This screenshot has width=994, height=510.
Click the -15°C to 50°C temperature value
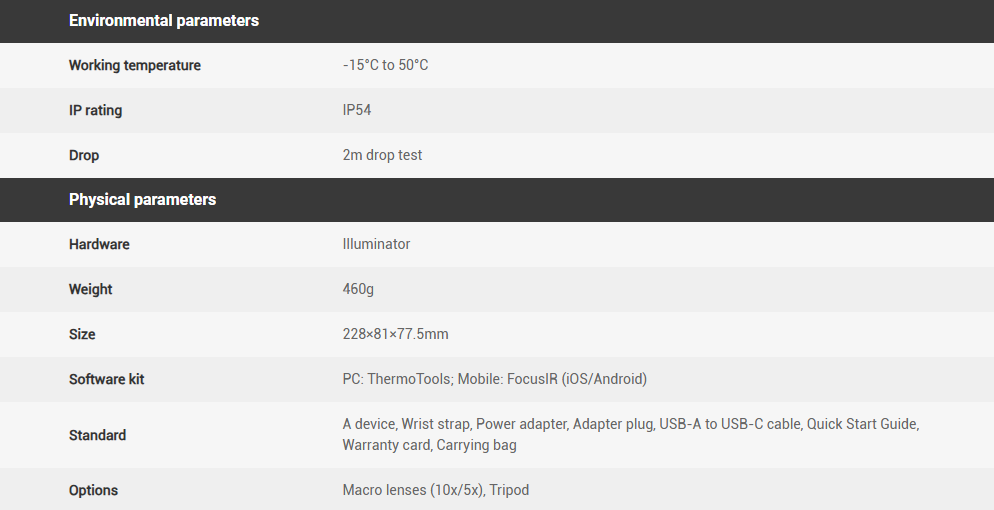click(385, 66)
